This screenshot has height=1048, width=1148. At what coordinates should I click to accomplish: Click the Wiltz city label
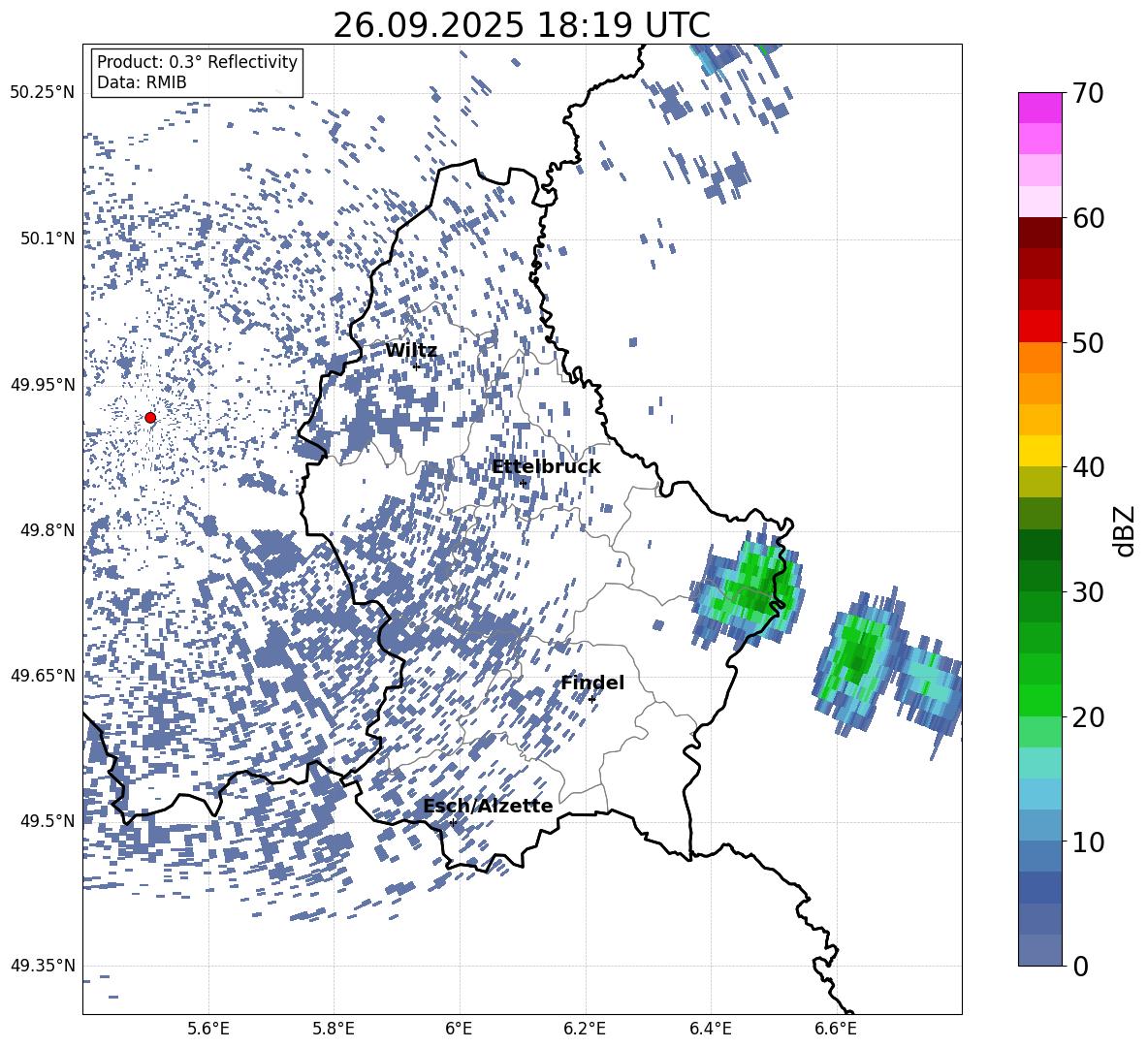pos(411,351)
